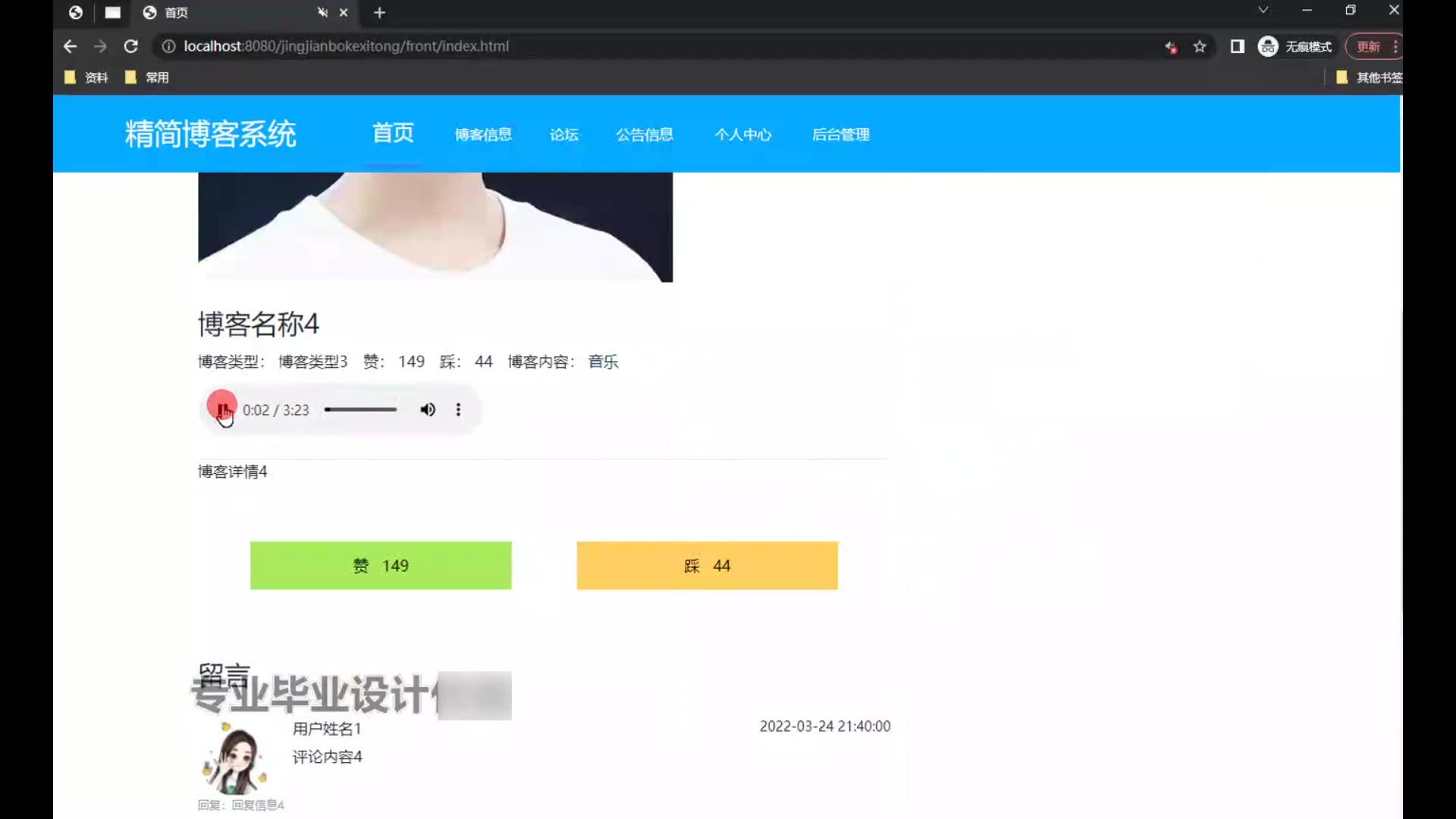1456x819 pixels.
Task: Pause the audio player
Action: (221, 409)
